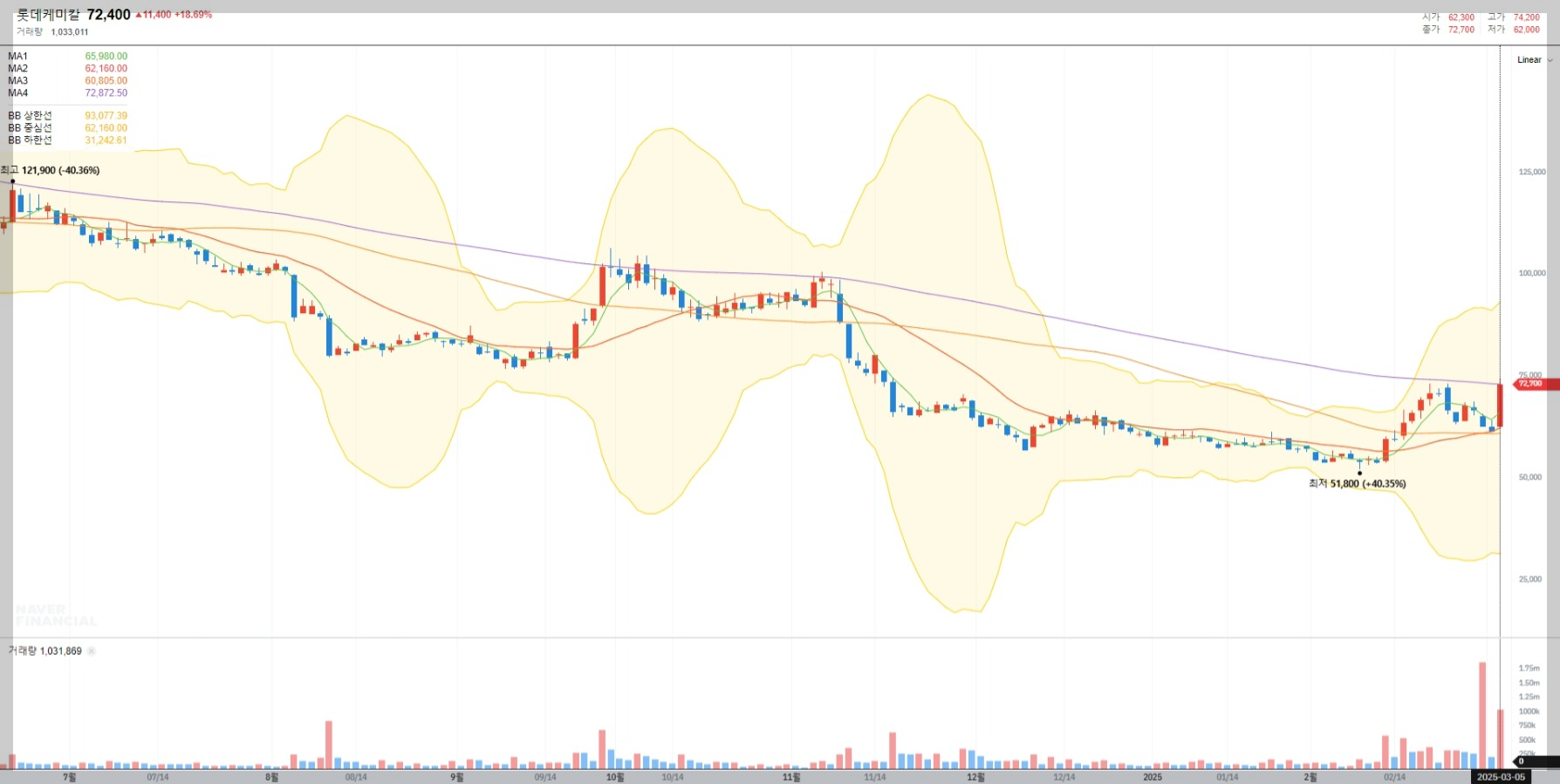
Task: Open the Linear scale dropdown
Action: 1535,60
